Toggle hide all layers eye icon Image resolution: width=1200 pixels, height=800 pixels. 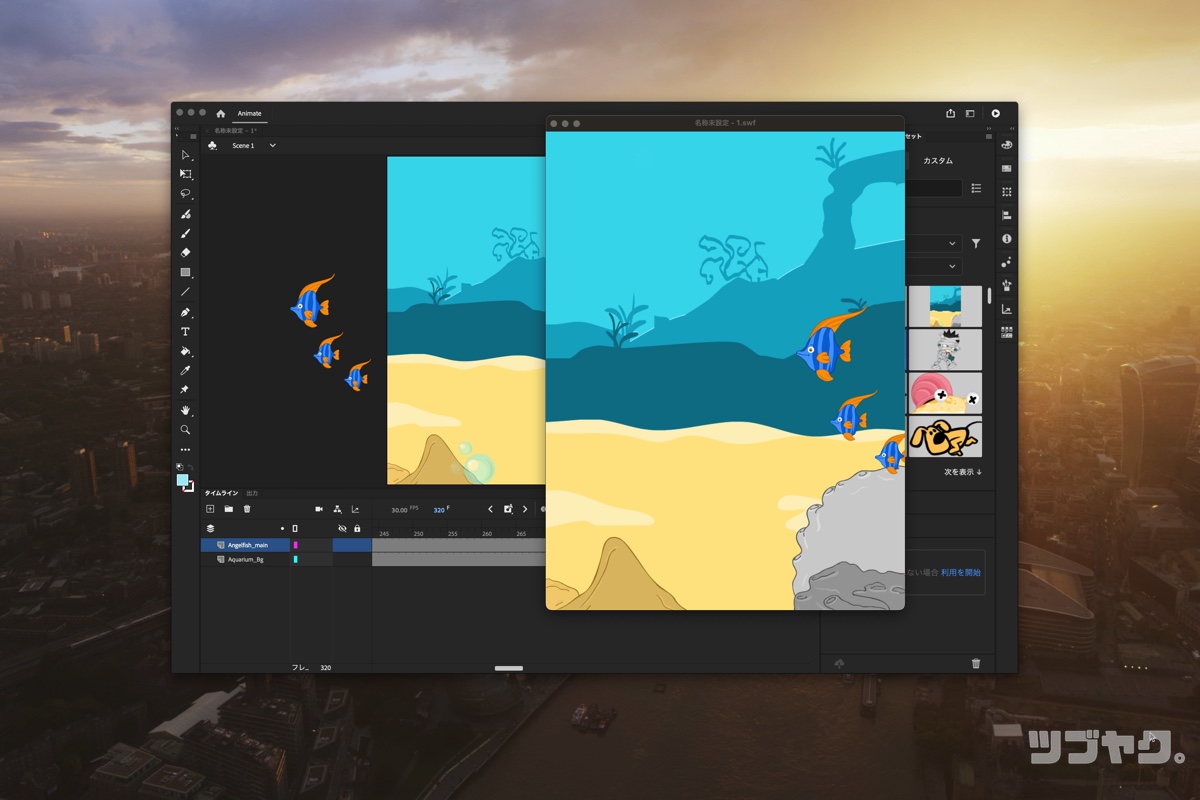342,528
